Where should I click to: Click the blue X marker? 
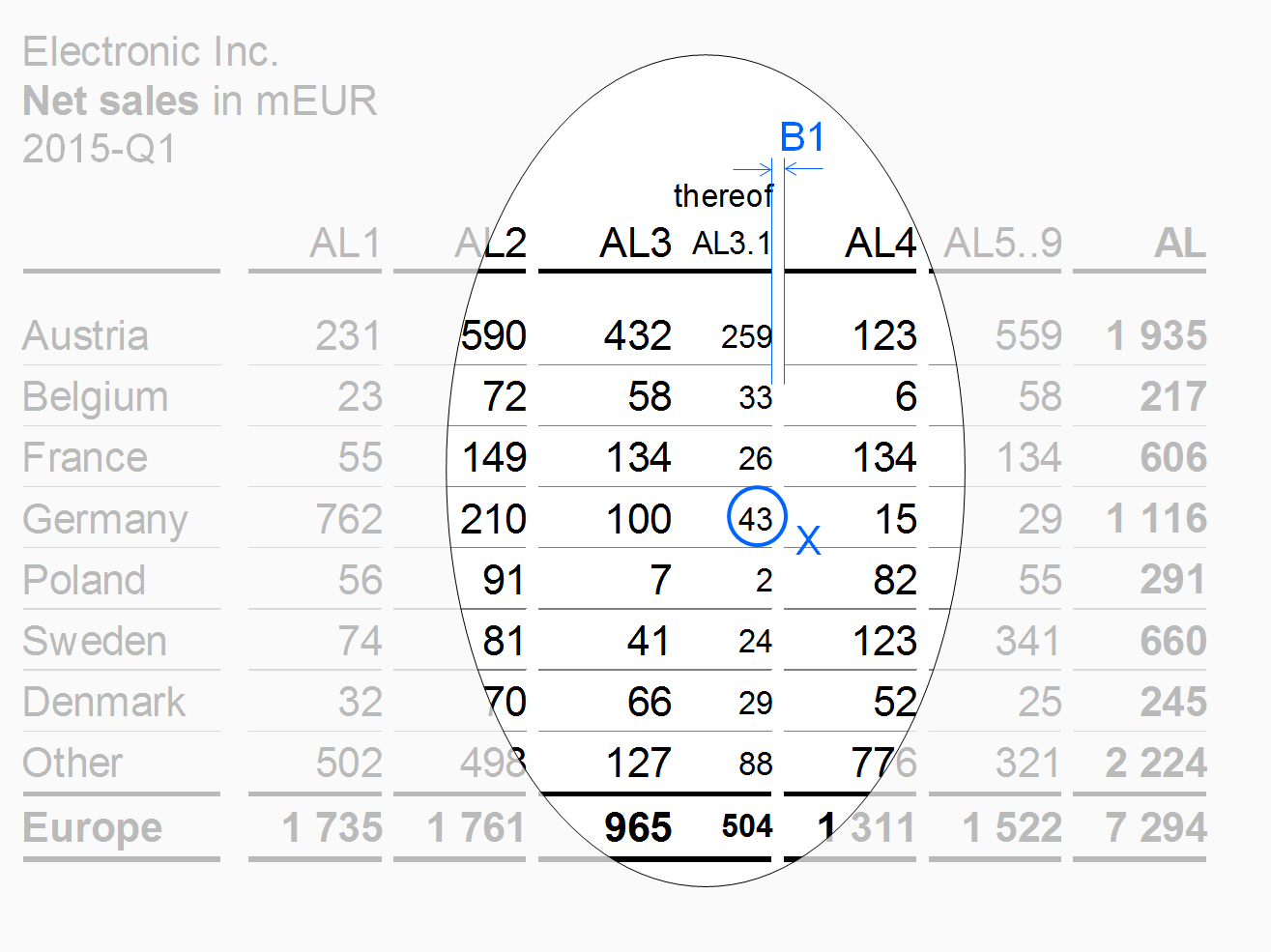pyautogui.click(x=808, y=541)
